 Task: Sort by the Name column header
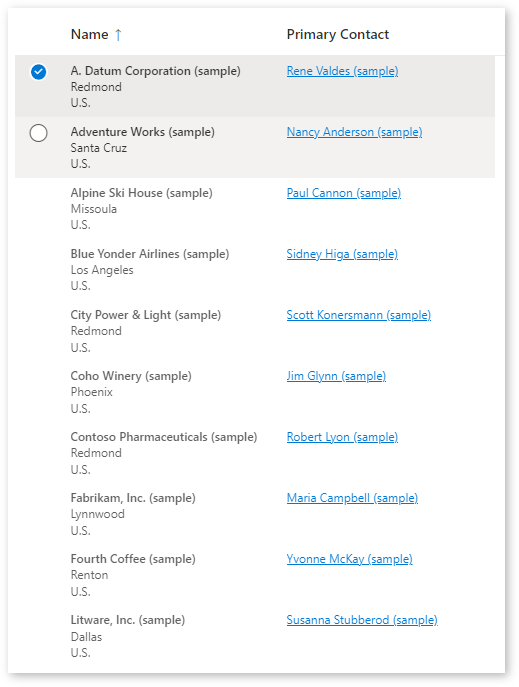[x=89, y=34]
